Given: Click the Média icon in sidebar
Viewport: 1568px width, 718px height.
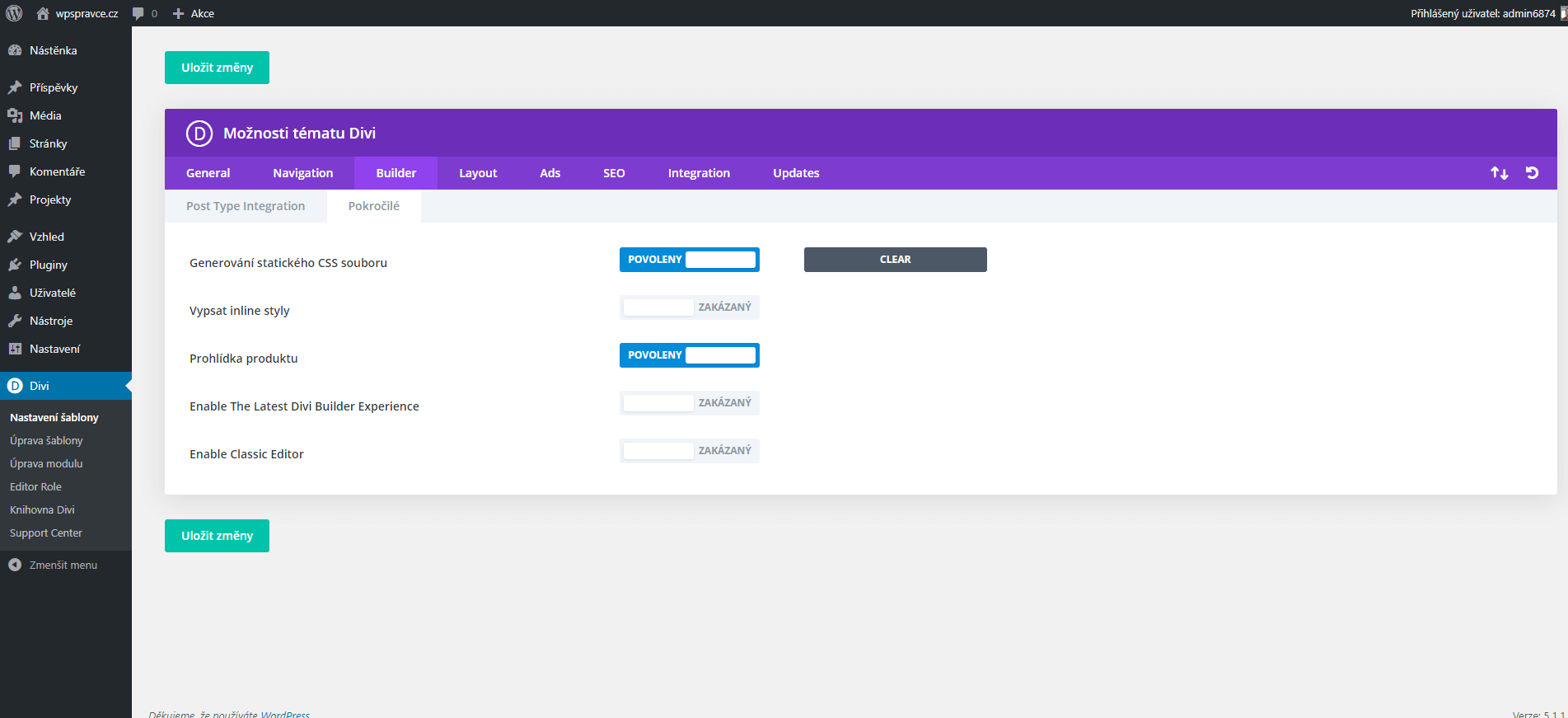Looking at the screenshot, I should (15, 115).
